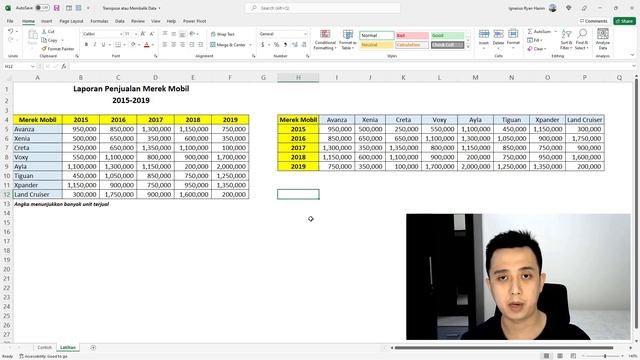Click Increase Indent icon
Image resolution: width=640 pixels, height=360 pixels.
200,44
